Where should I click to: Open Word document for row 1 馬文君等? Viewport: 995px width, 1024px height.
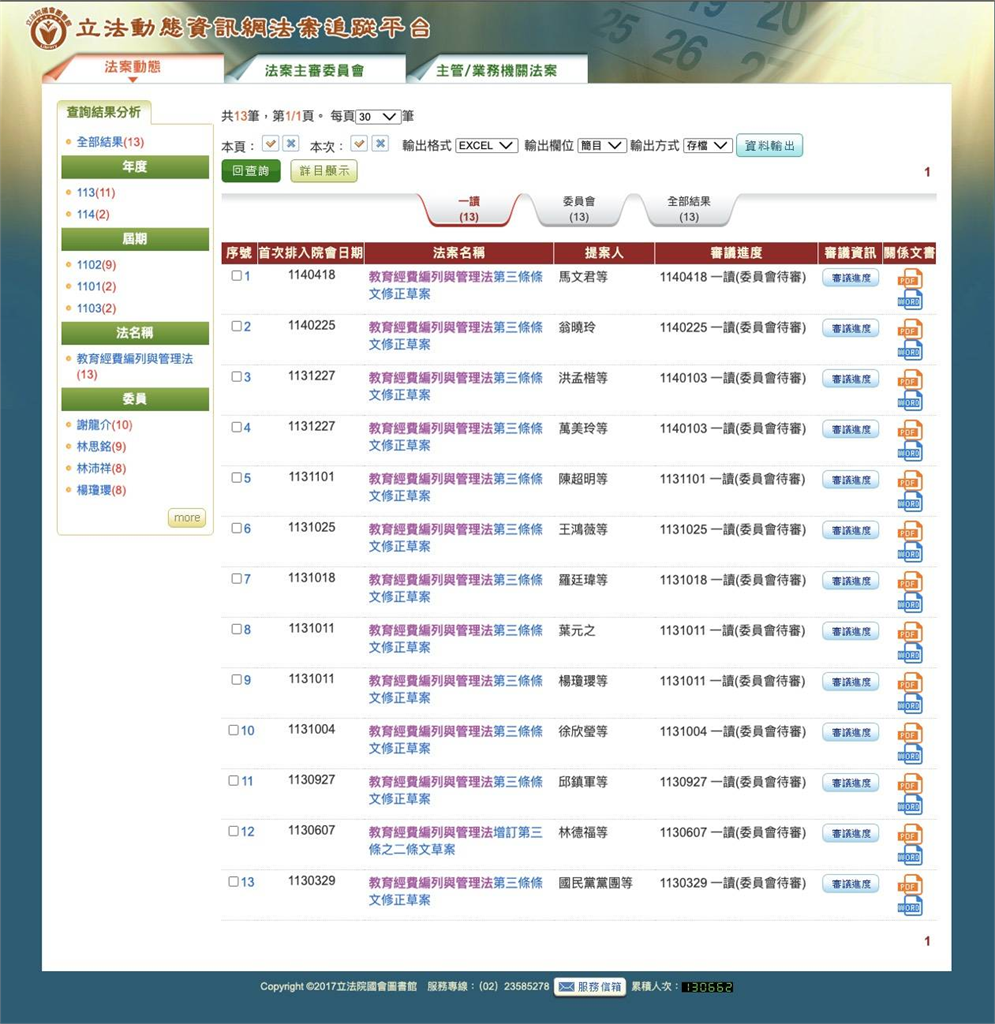909,300
